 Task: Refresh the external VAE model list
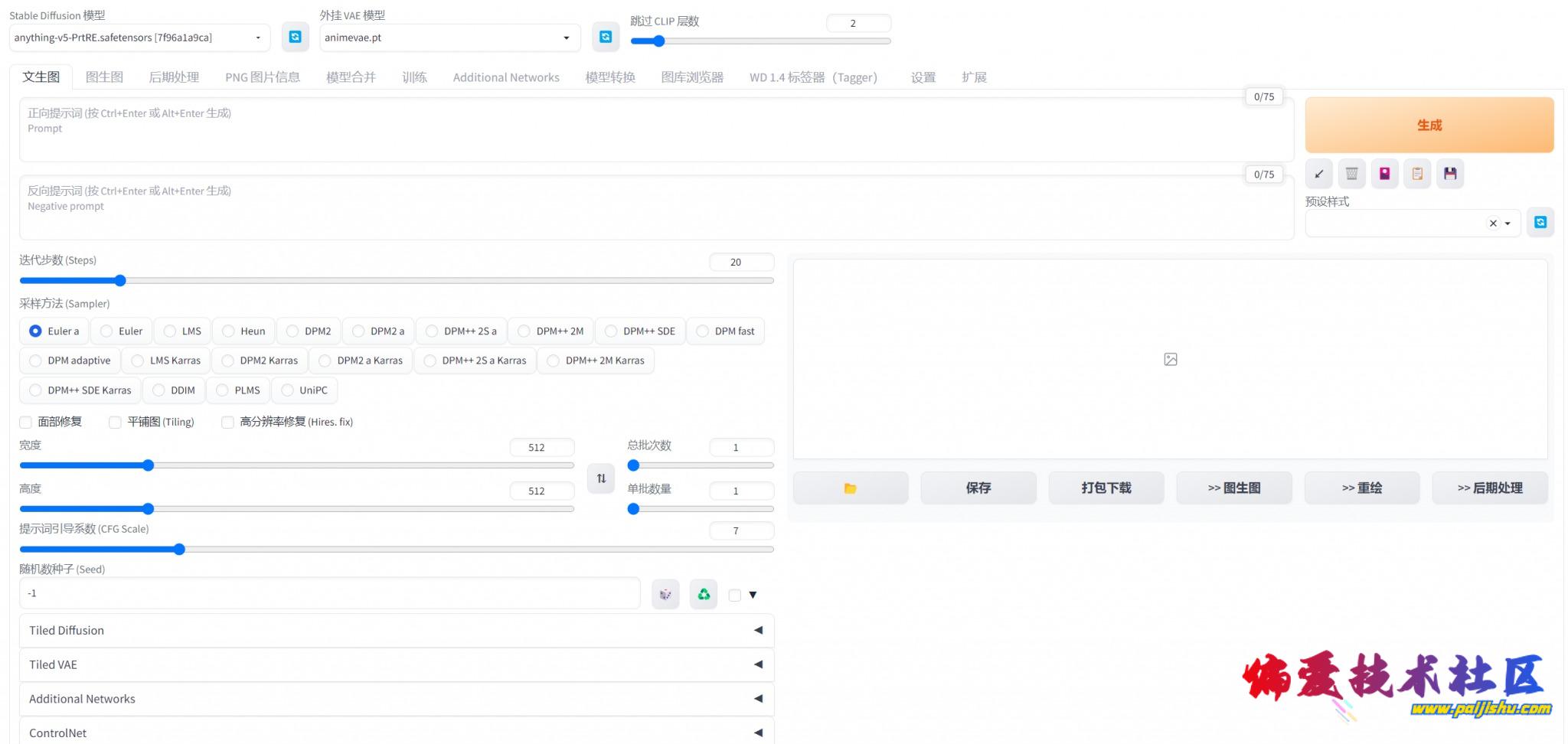(606, 37)
